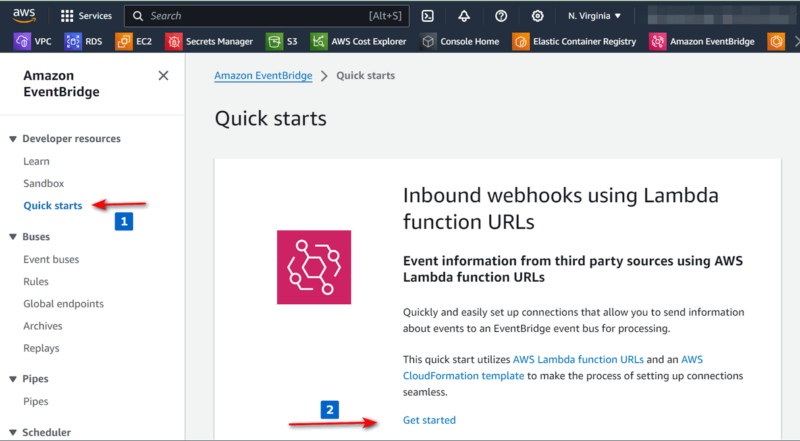Open the settings gear icon
The height and width of the screenshot is (441, 800).
537,16
